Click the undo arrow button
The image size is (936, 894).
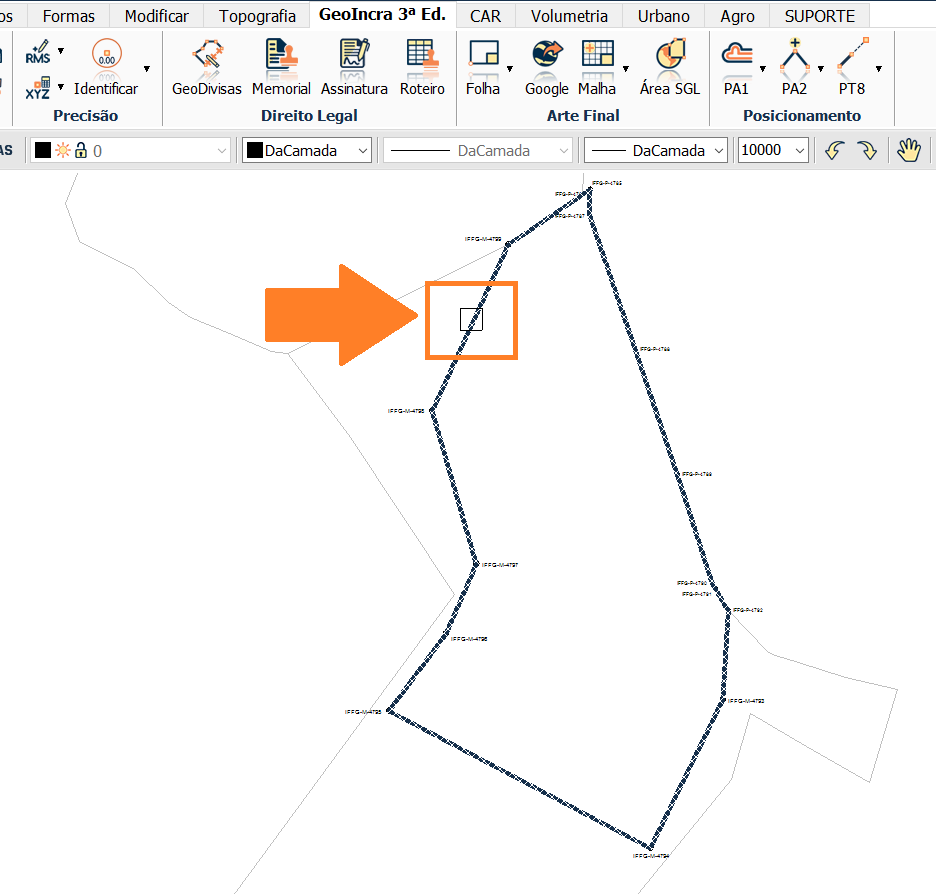click(834, 151)
